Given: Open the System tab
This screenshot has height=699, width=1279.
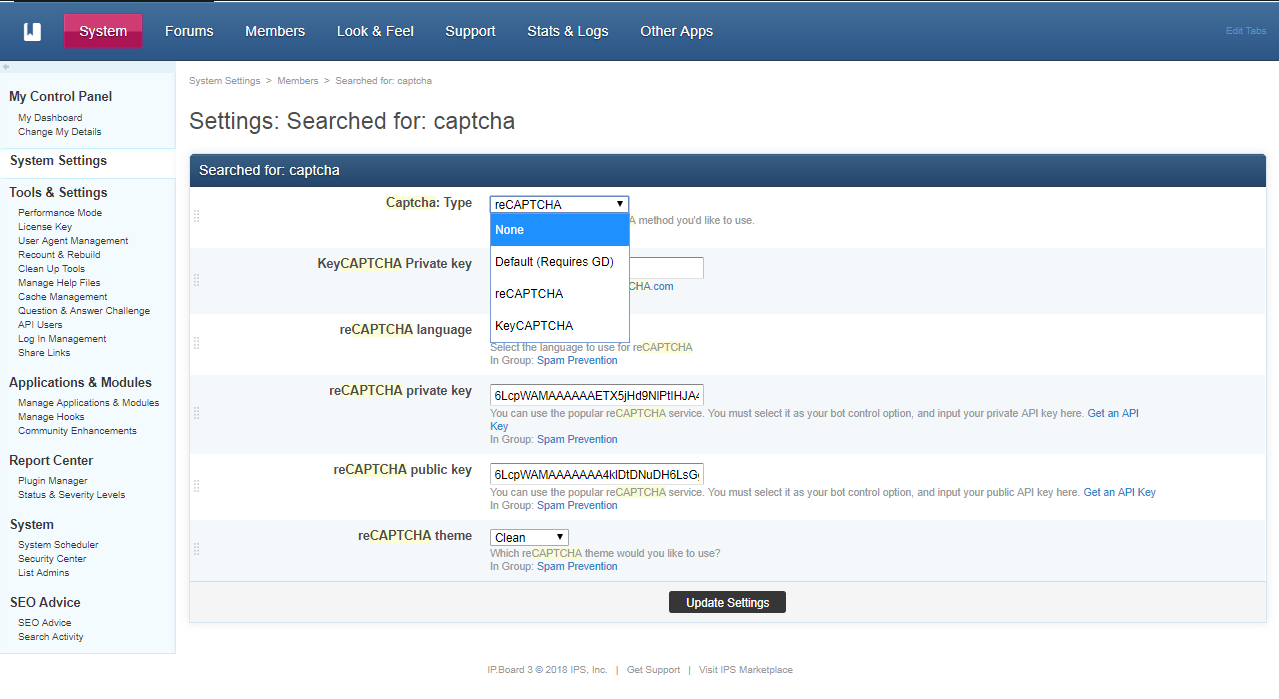Looking at the screenshot, I should pyautogui.click(x=103, y=31).
